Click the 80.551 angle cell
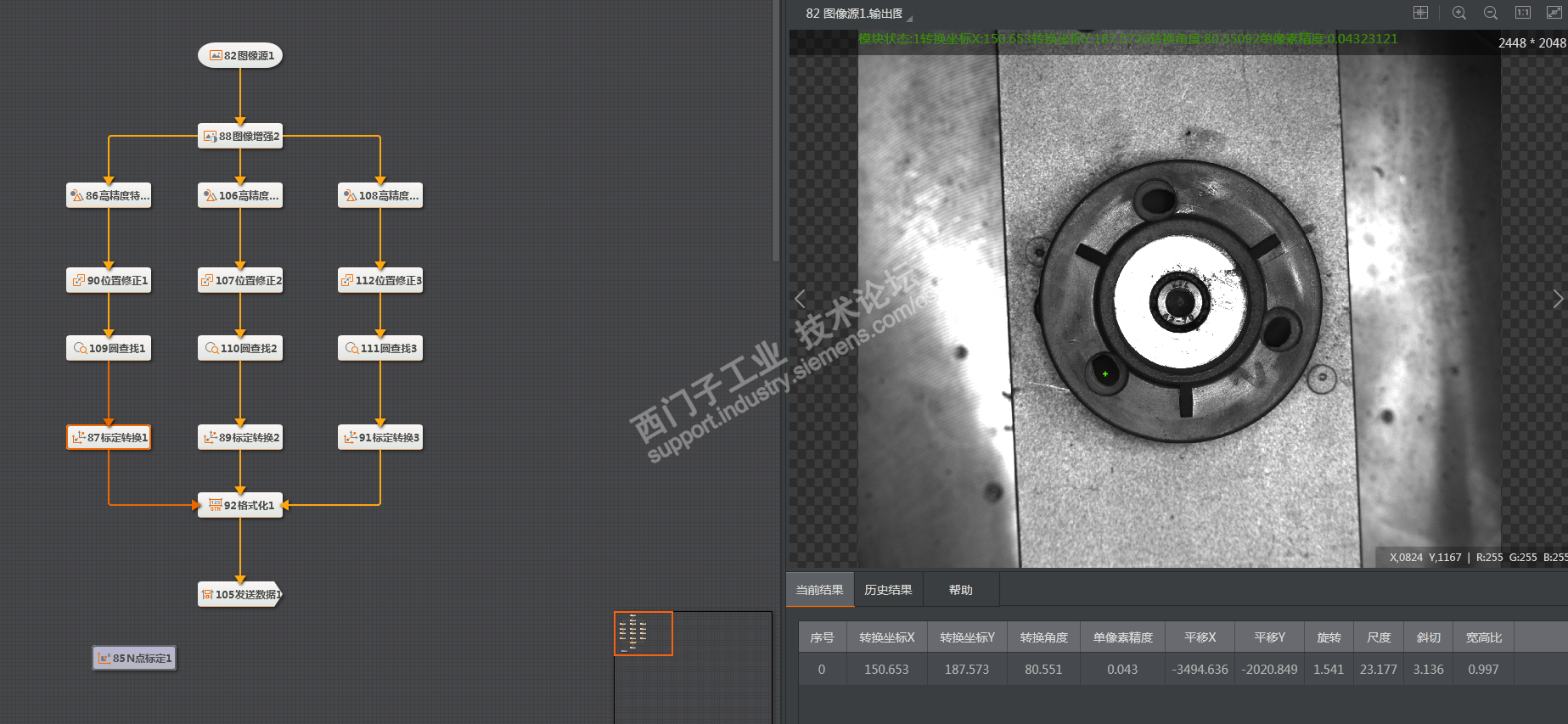This screenshot has height=724, width=1568. click(x=1043, y=669)
